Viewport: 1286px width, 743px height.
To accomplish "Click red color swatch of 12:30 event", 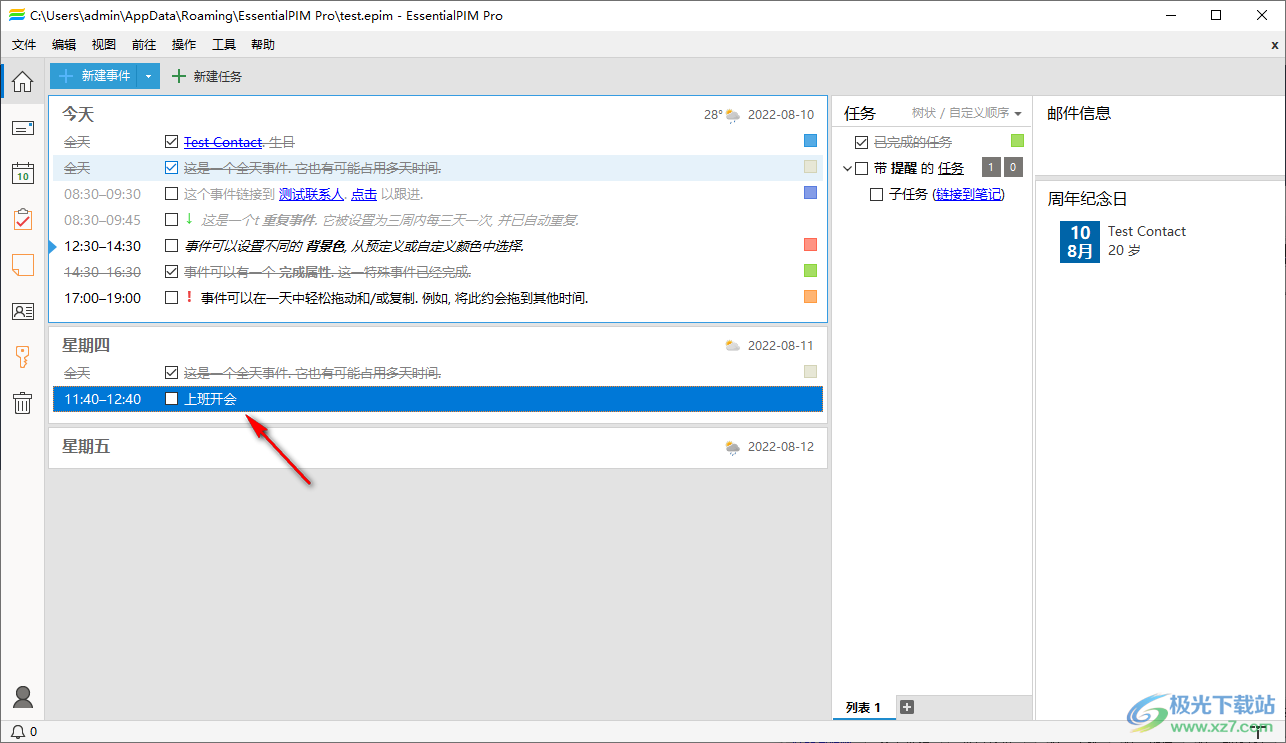I will 811,245.
